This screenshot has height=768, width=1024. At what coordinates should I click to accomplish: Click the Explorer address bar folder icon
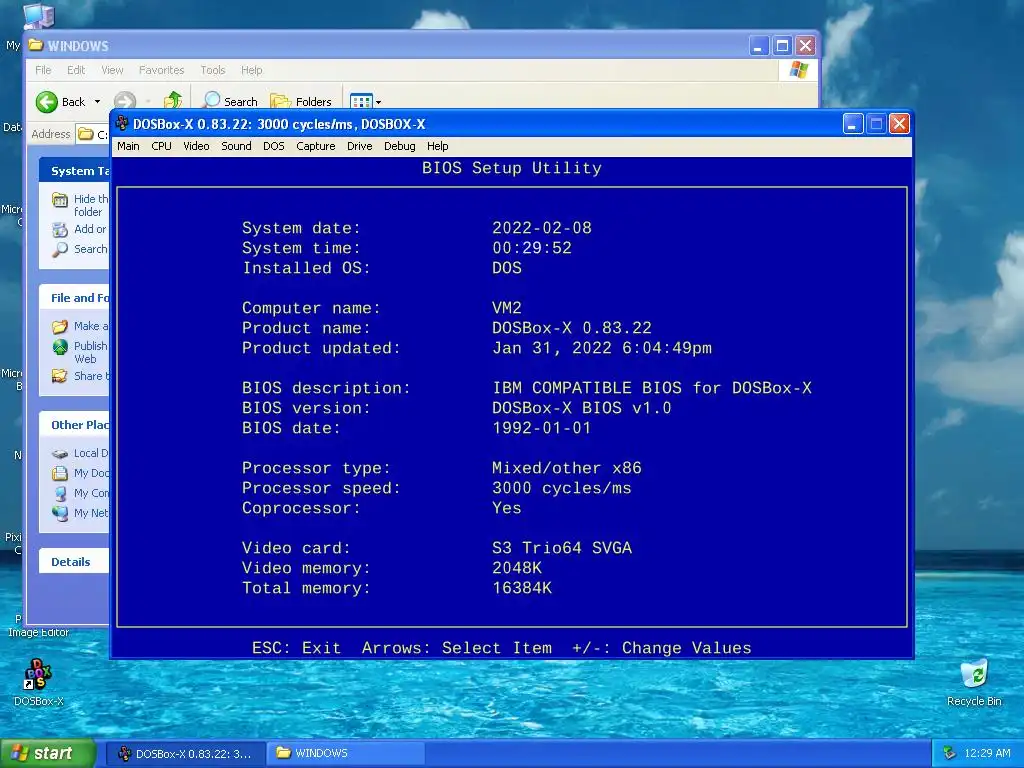pos(86,134)
